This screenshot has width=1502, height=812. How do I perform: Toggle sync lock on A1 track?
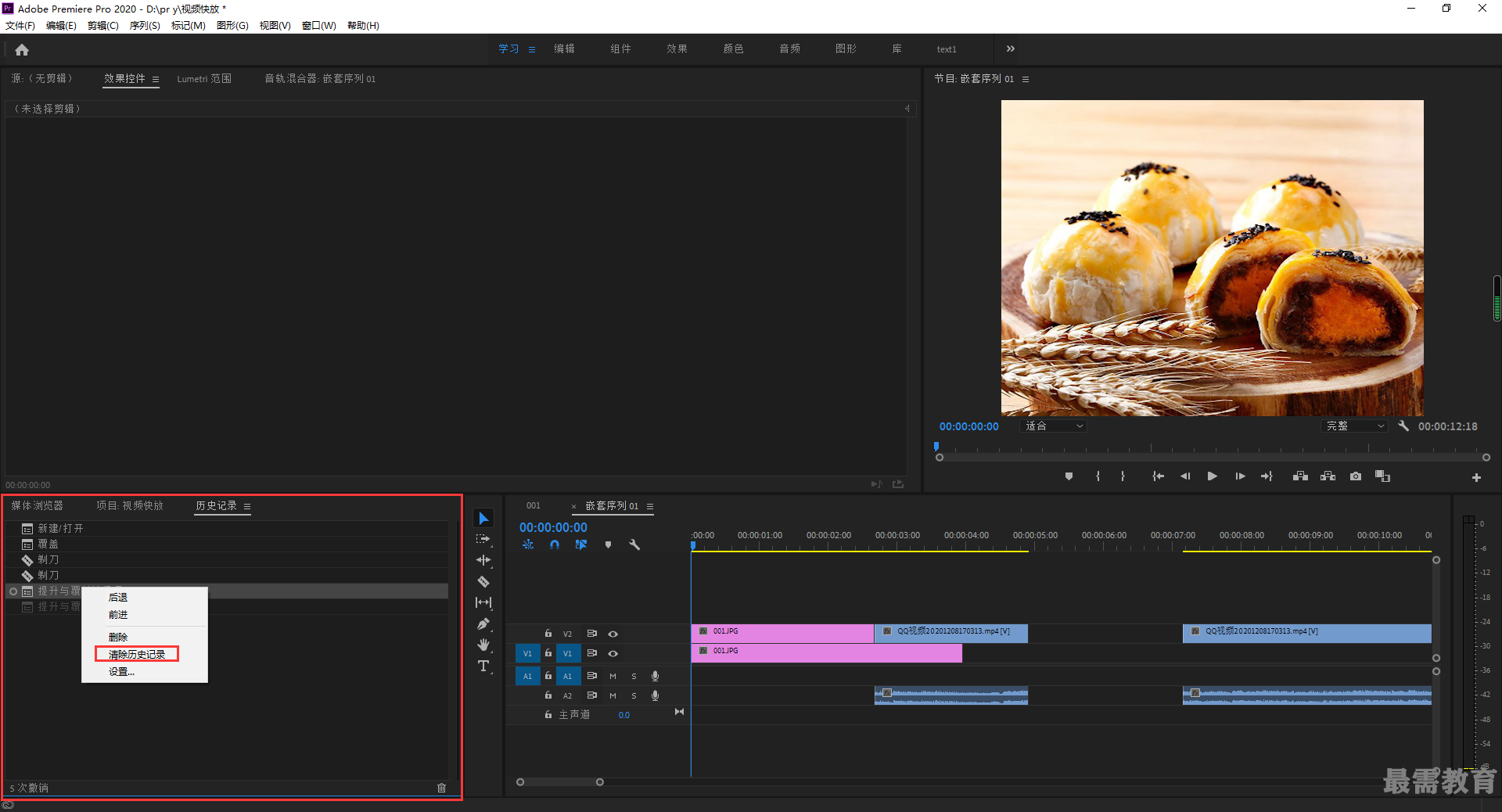(x=592, y=676)
